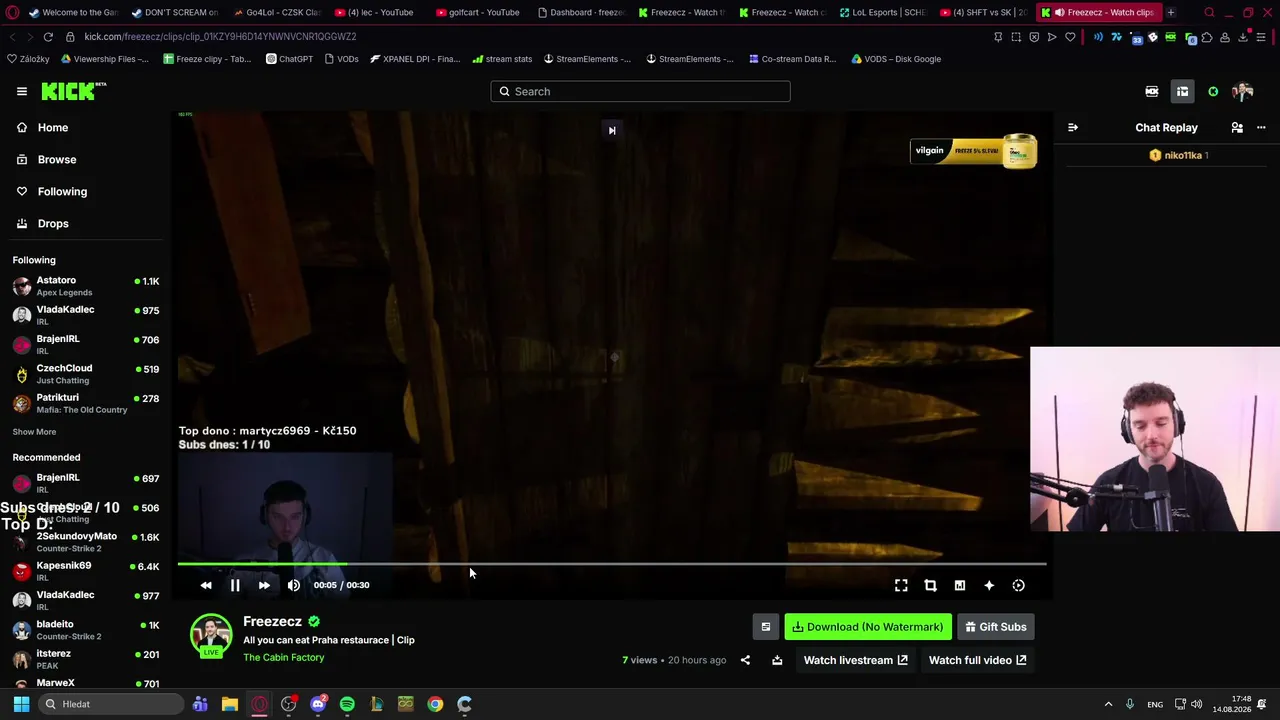Open Spotify from the taskbar
Viewport: 1280px width, 720px height.
tap(347, 704)
